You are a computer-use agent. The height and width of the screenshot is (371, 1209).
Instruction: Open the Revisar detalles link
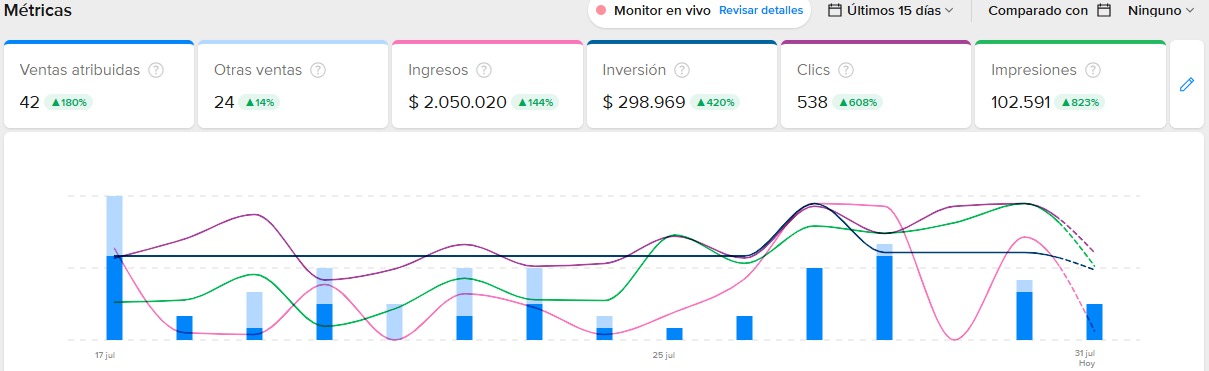pyautogui.click(x=761, y=10)
